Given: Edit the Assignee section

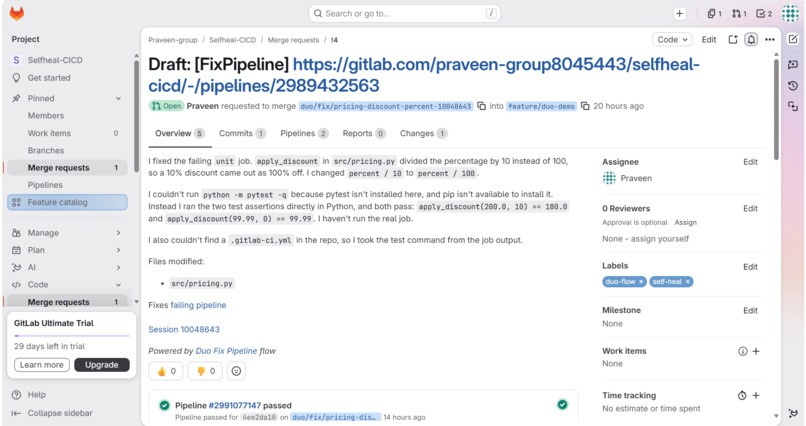Looking at the screenshot, I should [750, 162].
